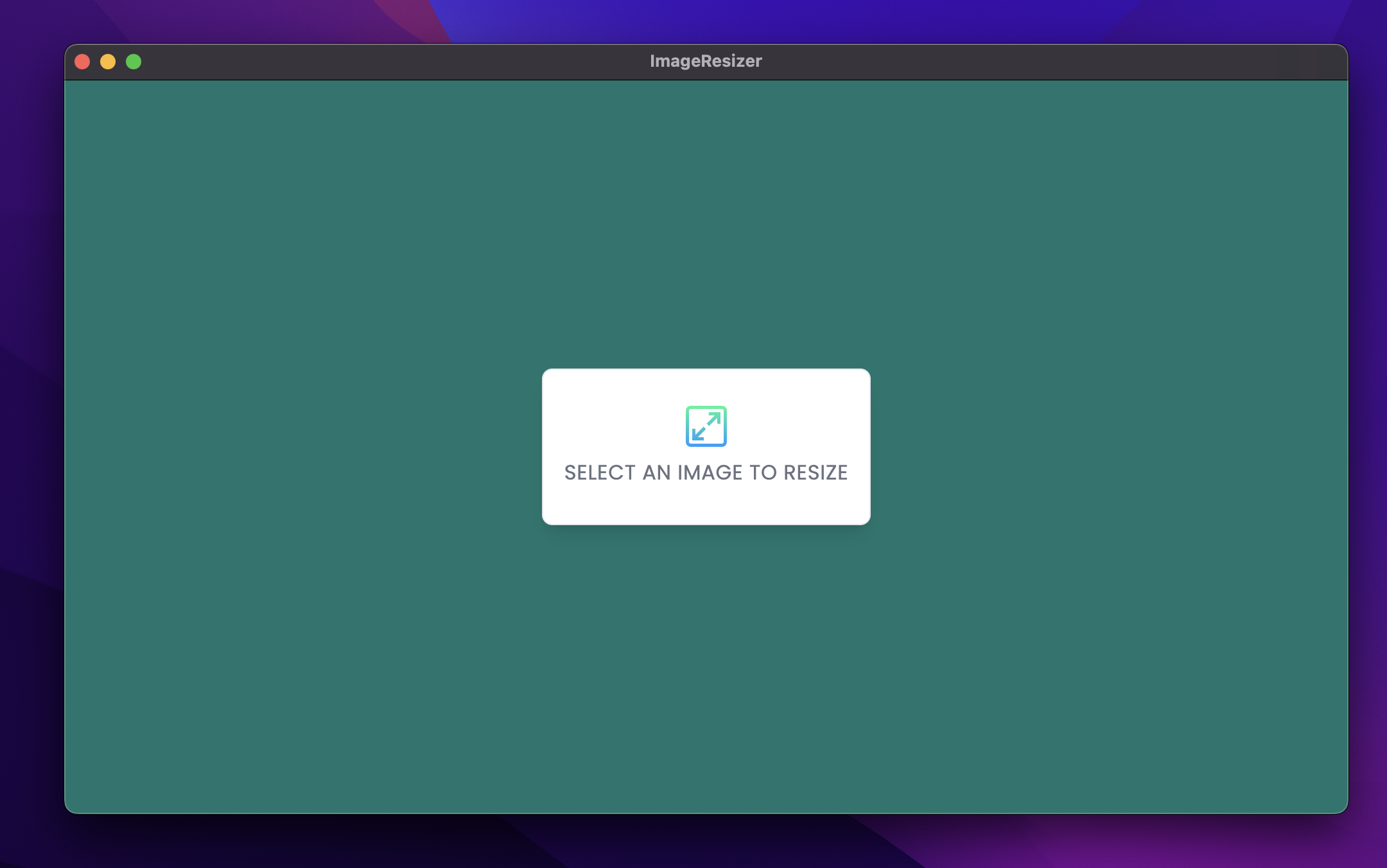Click the word "IMAGE" in the card
This screenshot has width=1387, height=868.
[710, 473]
